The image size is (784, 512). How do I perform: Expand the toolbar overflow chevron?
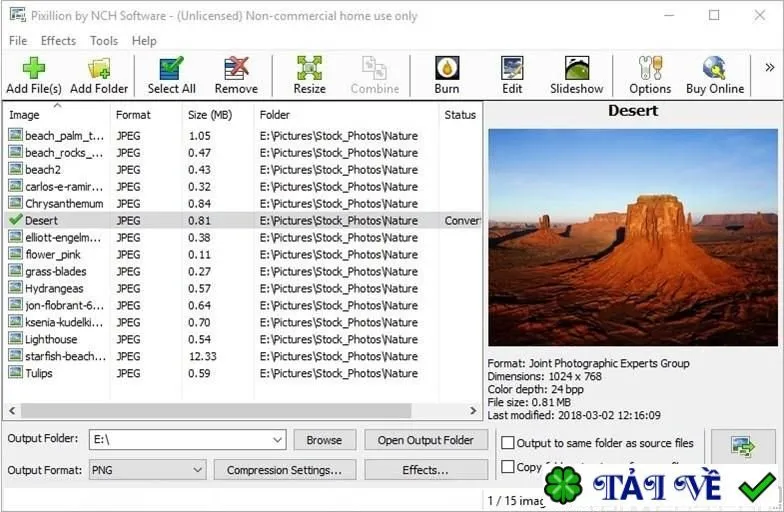(x=770, y=68)
